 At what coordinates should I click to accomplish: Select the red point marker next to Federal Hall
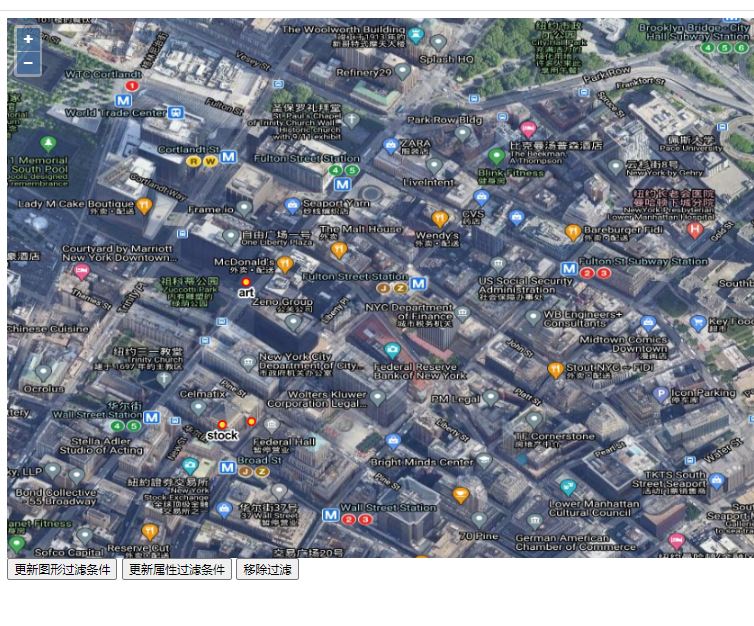pyautogui.click(x=251, y=422)
